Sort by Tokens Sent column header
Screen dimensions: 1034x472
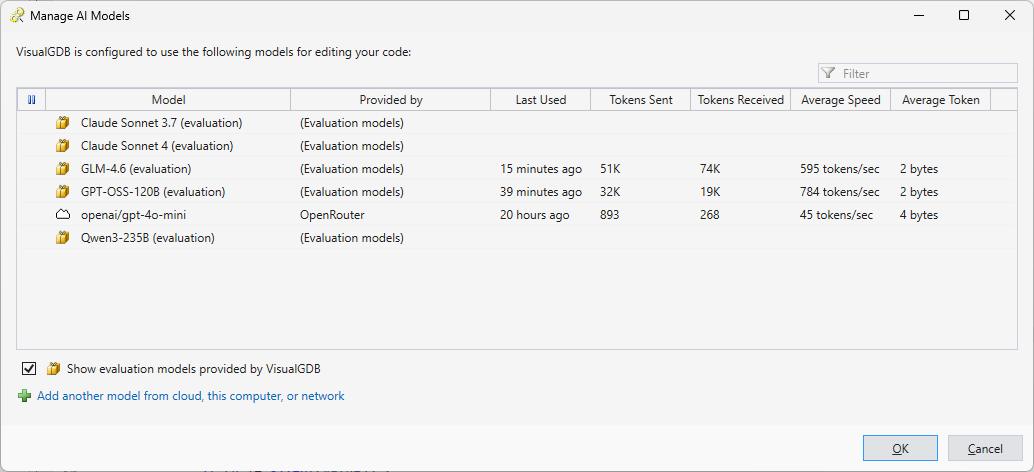pyautogui.click(x=640, y=100)
